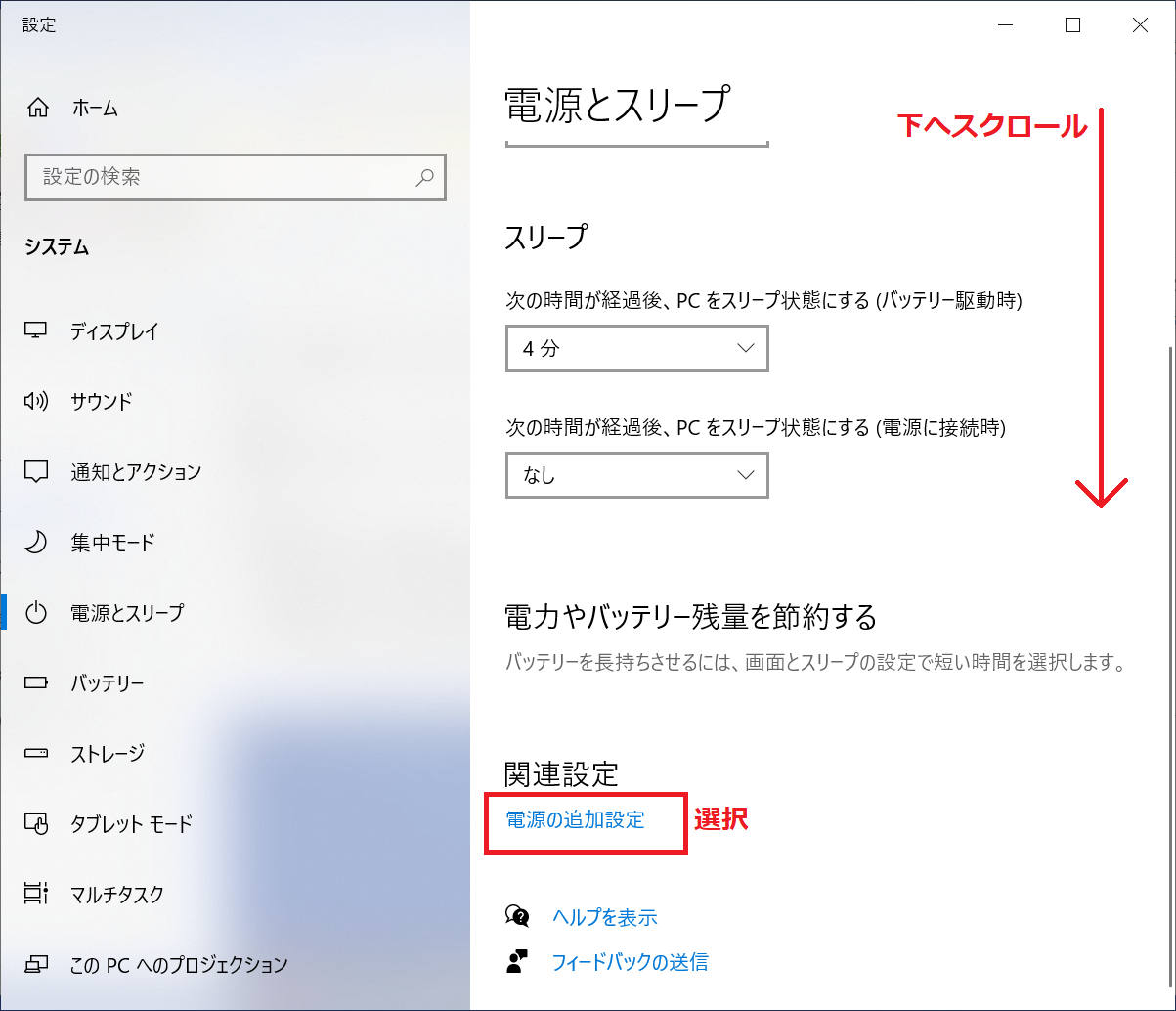Click the notifications and actions icon
The width and height of the screenshot is (1176, 1011).
(x=36, y=472)
